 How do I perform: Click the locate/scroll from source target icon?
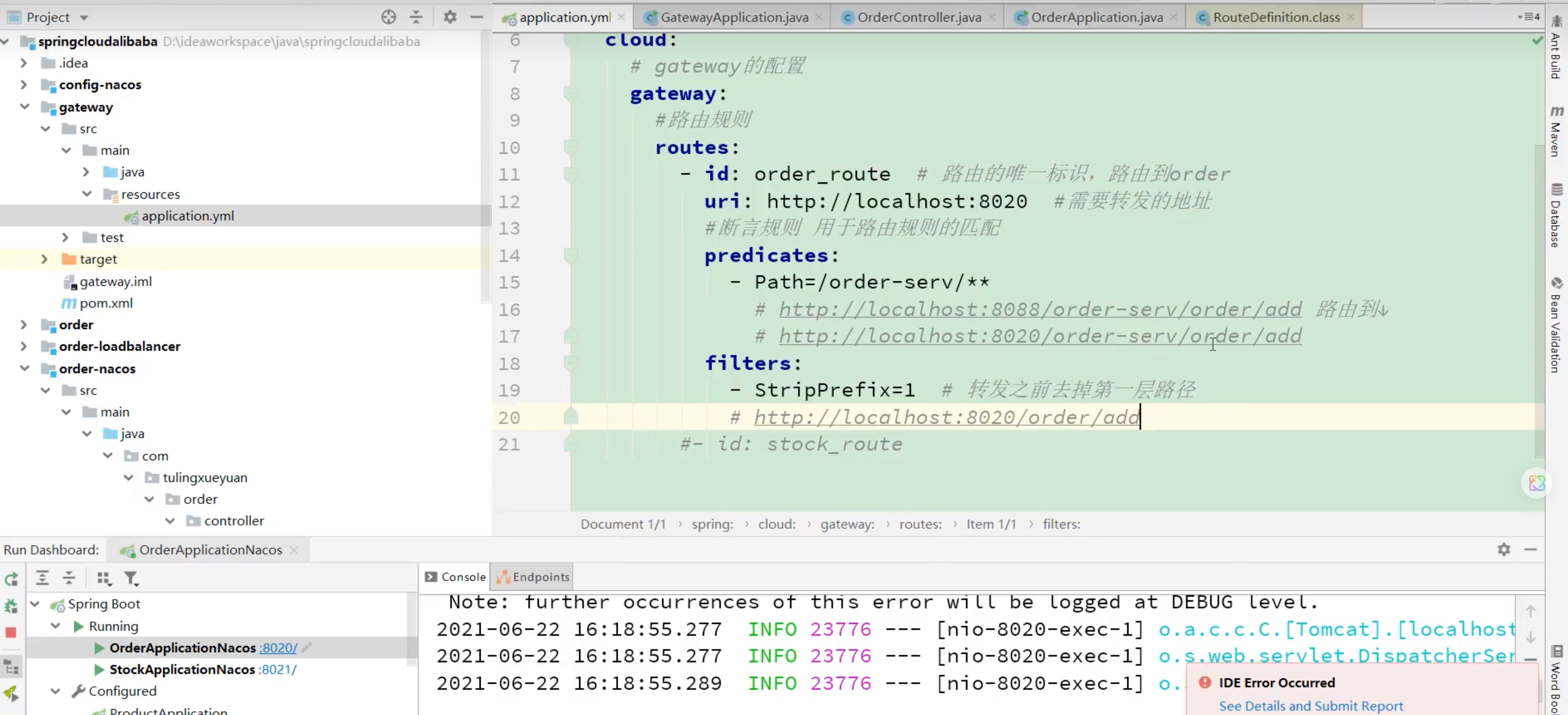(388, 17)
